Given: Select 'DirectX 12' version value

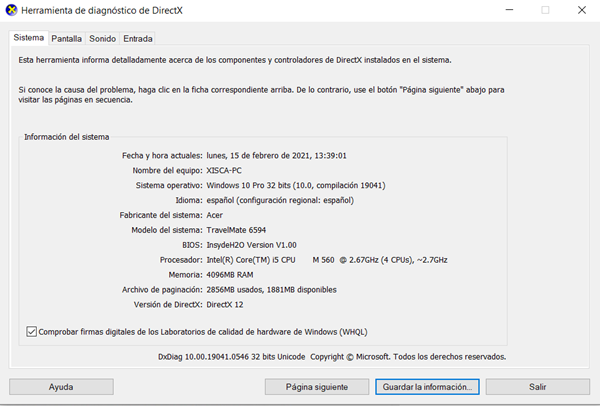Looking at the screenshot, I should 225,305.
